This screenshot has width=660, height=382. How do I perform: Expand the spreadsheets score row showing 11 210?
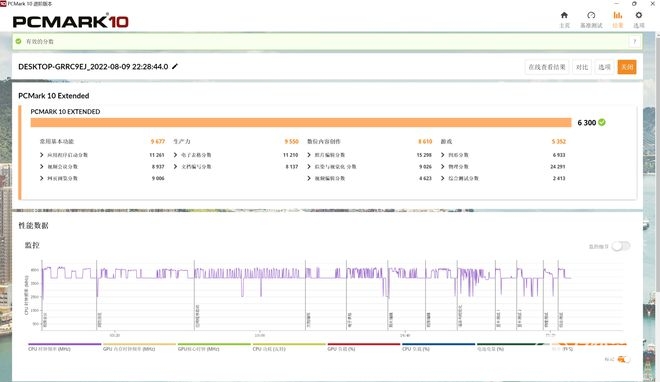236,155
